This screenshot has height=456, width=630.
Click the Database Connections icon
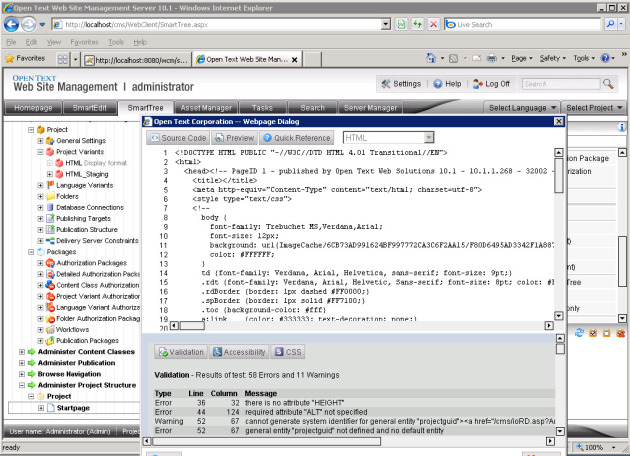coord(50,208)
